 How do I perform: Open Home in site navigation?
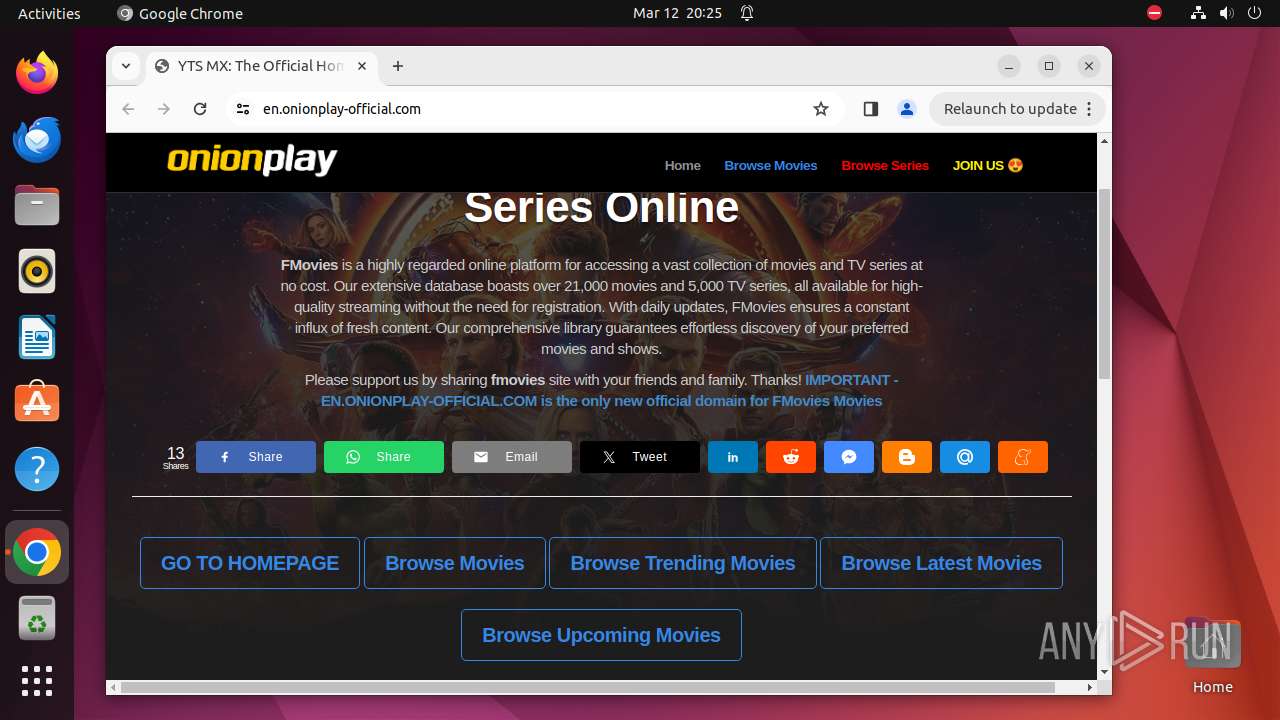tap(683, 166)
